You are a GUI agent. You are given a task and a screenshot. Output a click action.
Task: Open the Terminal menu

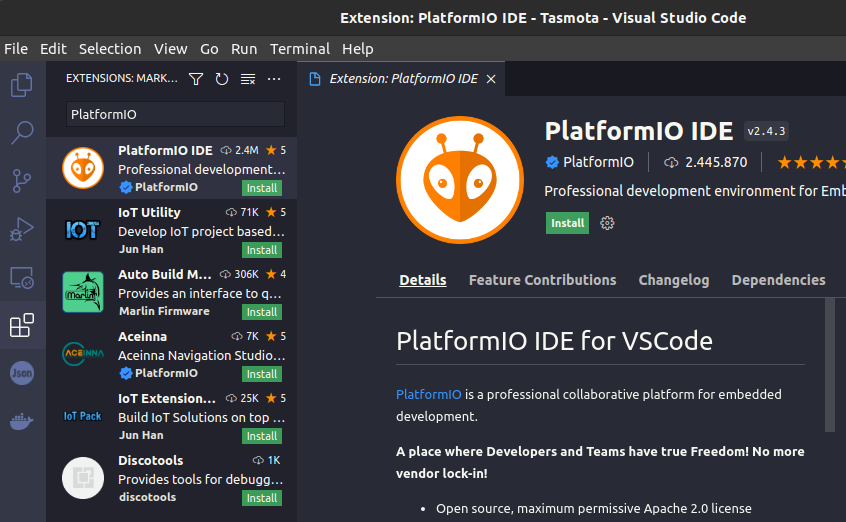[300, 49]
